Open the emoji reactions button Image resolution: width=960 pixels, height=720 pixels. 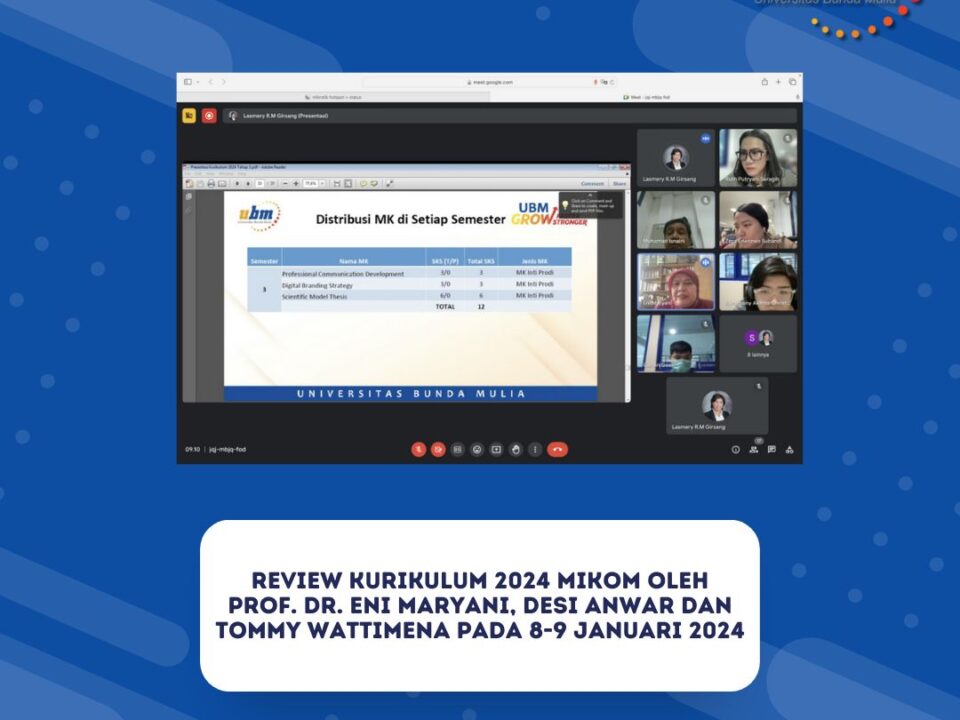[477, 449]
